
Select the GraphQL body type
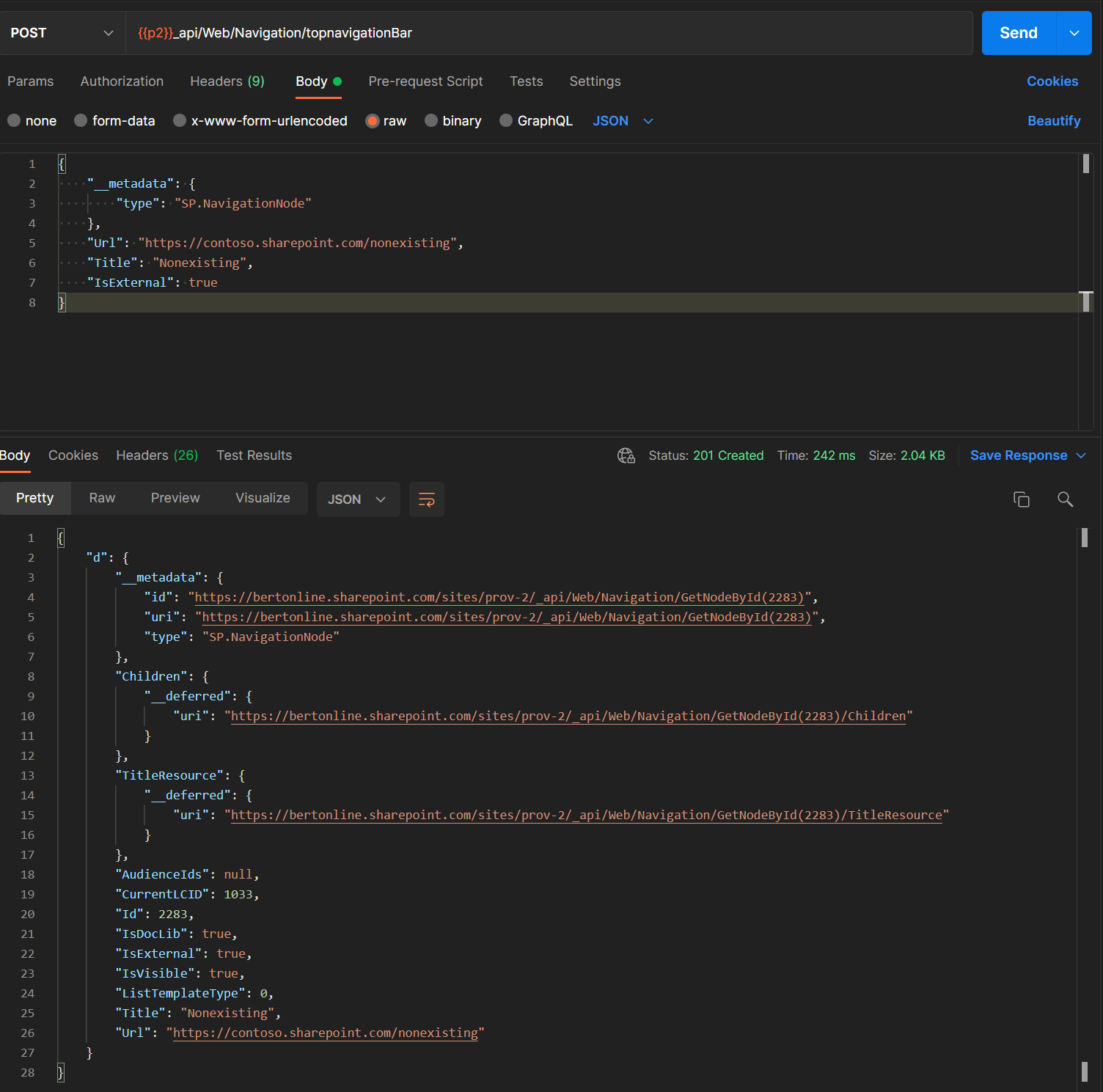pos(536,120)
